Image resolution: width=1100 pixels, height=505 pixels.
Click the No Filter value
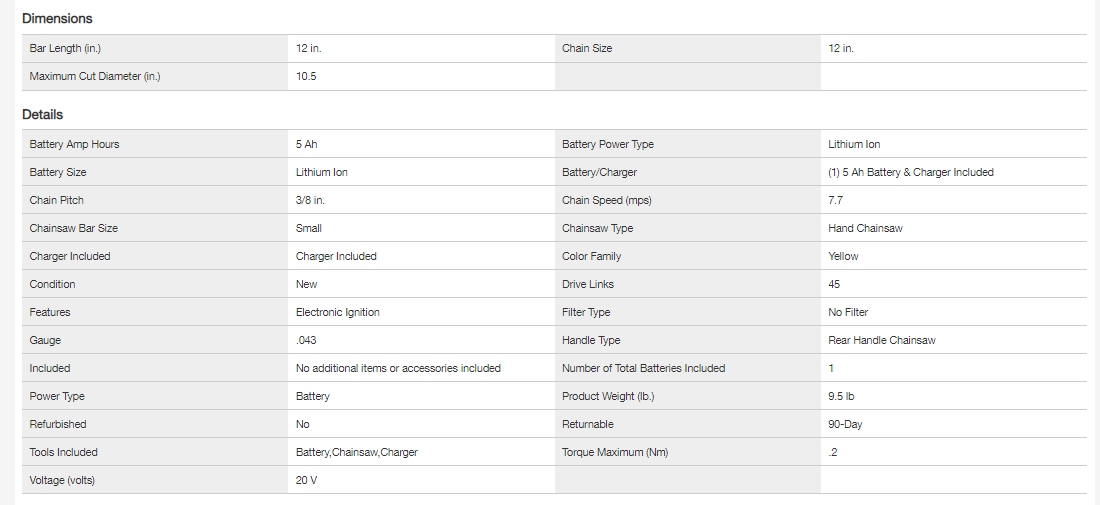(x=848, y=312)
